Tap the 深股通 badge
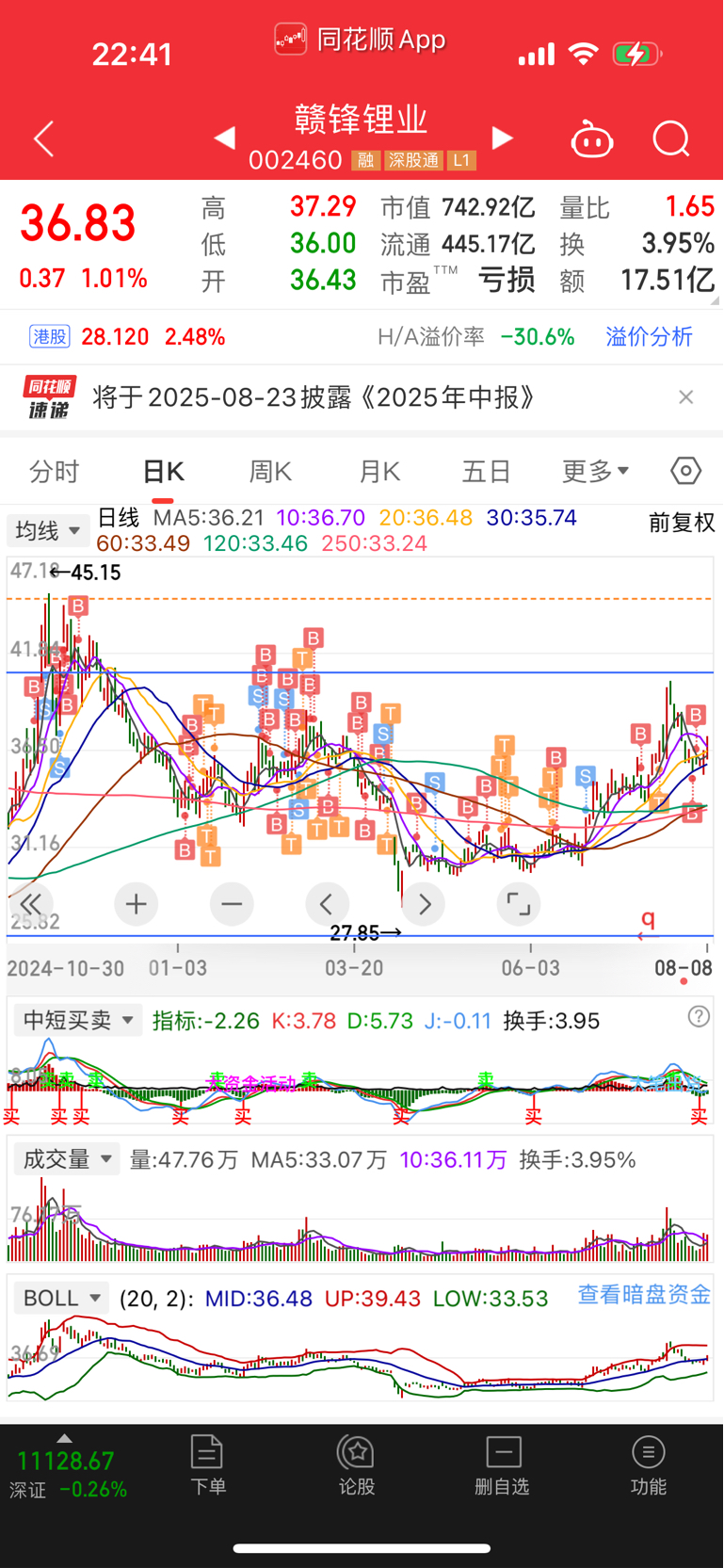The height and width of the screenshot is (1568, 724). 413,161
